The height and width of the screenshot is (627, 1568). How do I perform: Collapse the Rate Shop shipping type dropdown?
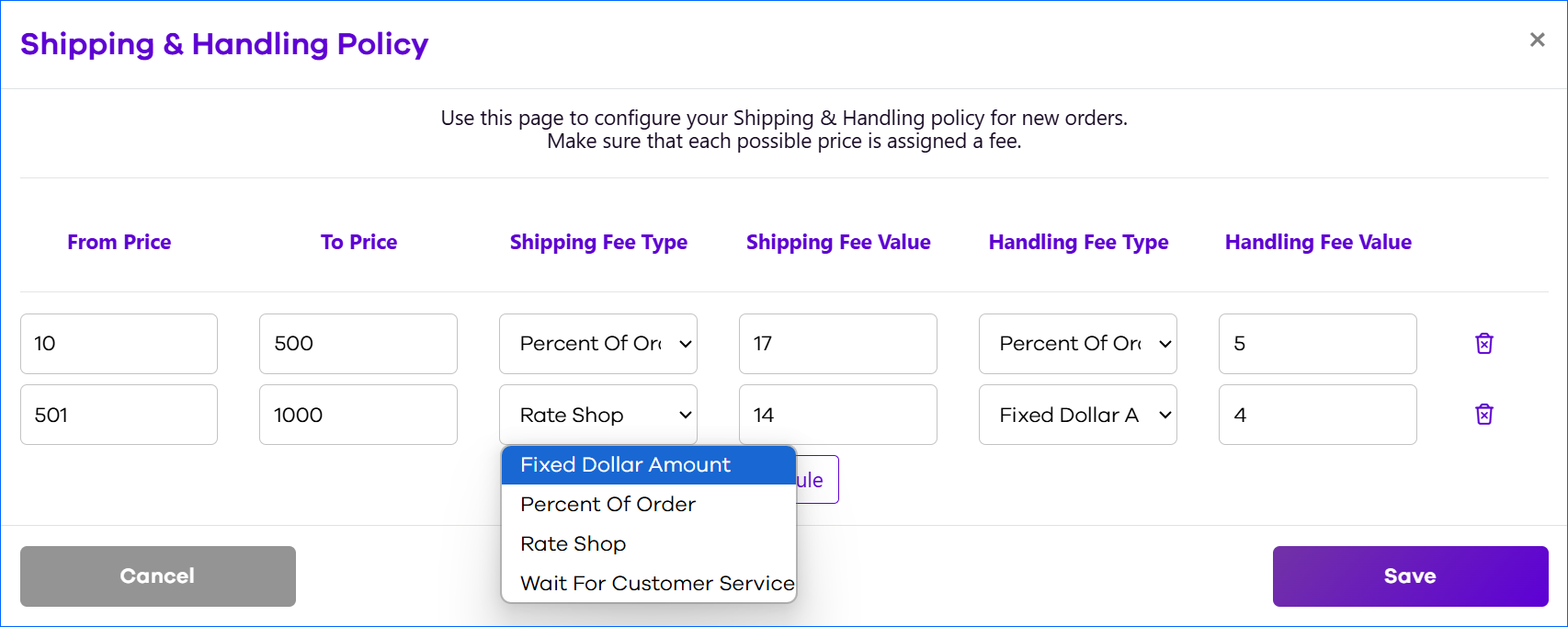click(598, 415)
